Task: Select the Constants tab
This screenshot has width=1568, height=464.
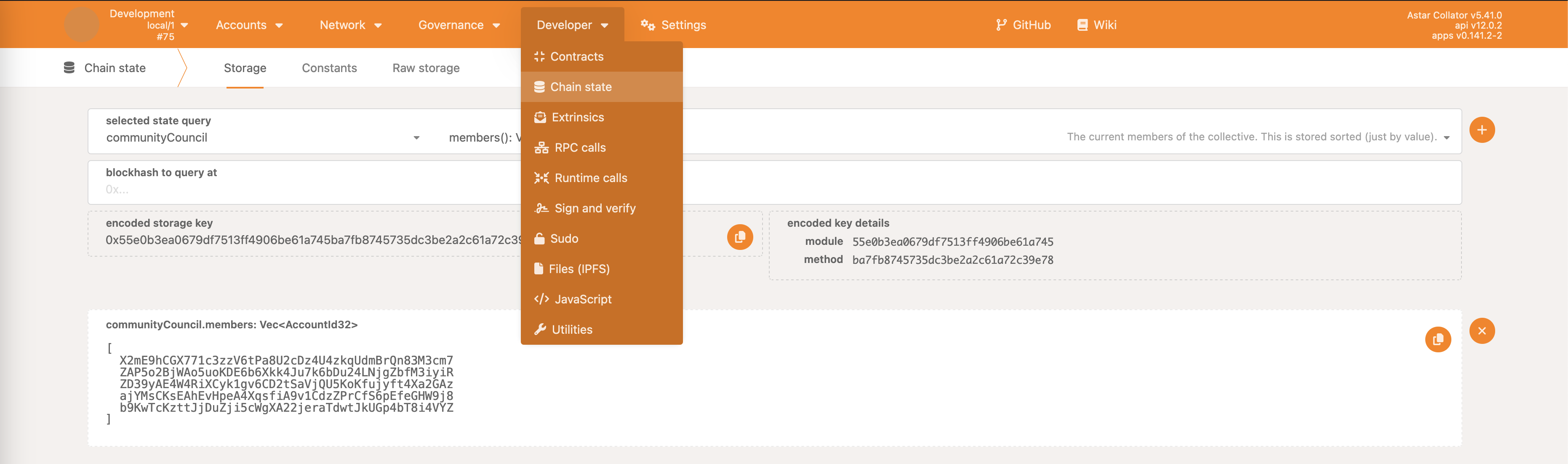Action: (x=329, y=67)
